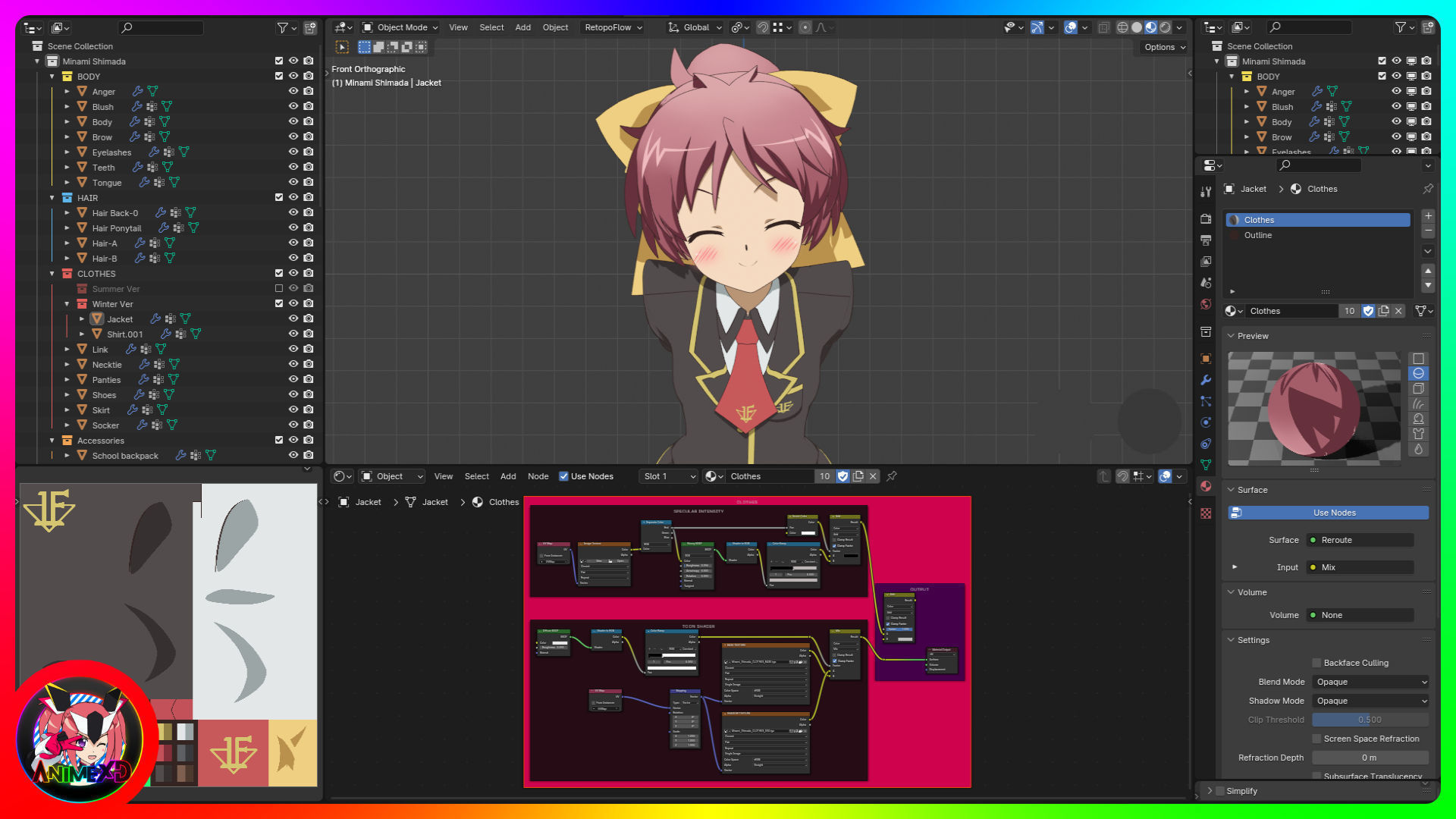Open the Object Constraints properties tab
Viewport: 1456px width, 819px height.
tap(1206, 444)
